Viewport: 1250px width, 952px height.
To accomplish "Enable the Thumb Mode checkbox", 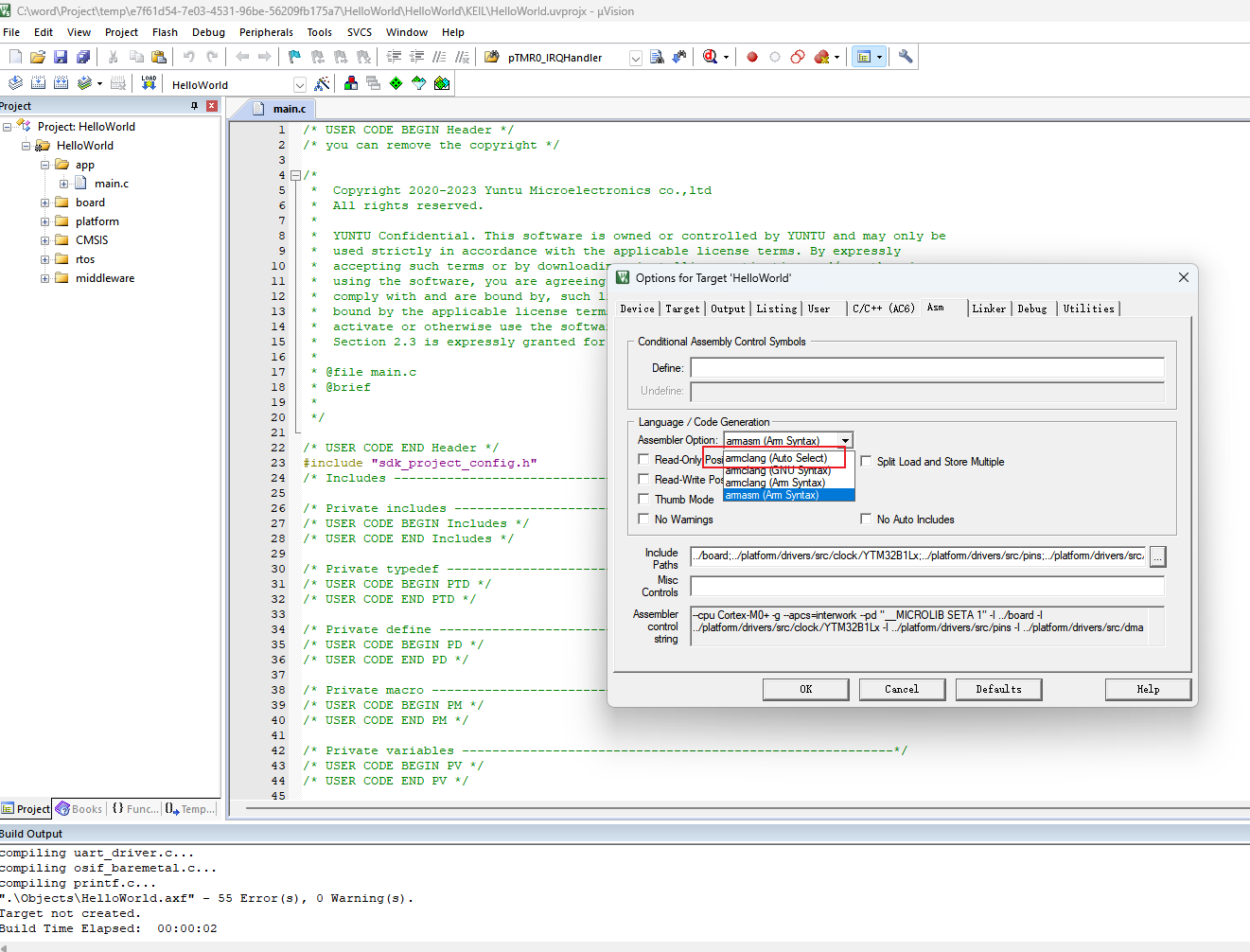I will pyautogui.click(x=643, y=500).
